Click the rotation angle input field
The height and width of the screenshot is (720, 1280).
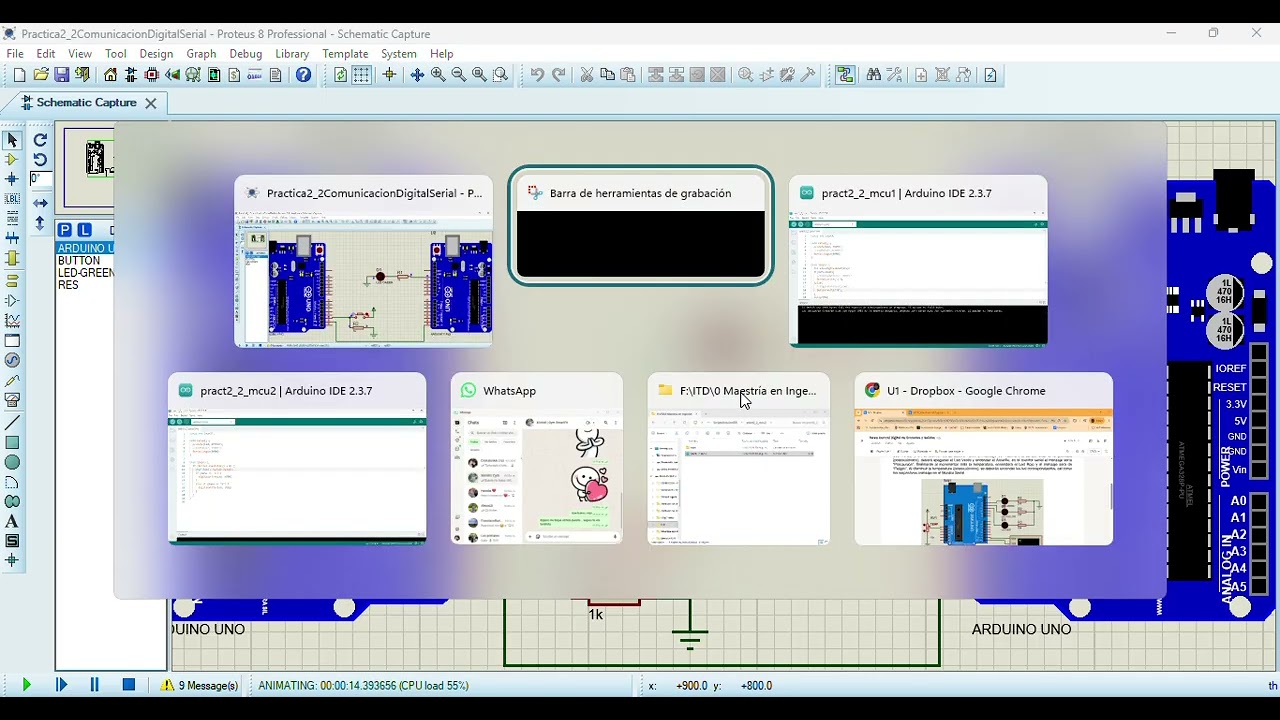point(40,179)
